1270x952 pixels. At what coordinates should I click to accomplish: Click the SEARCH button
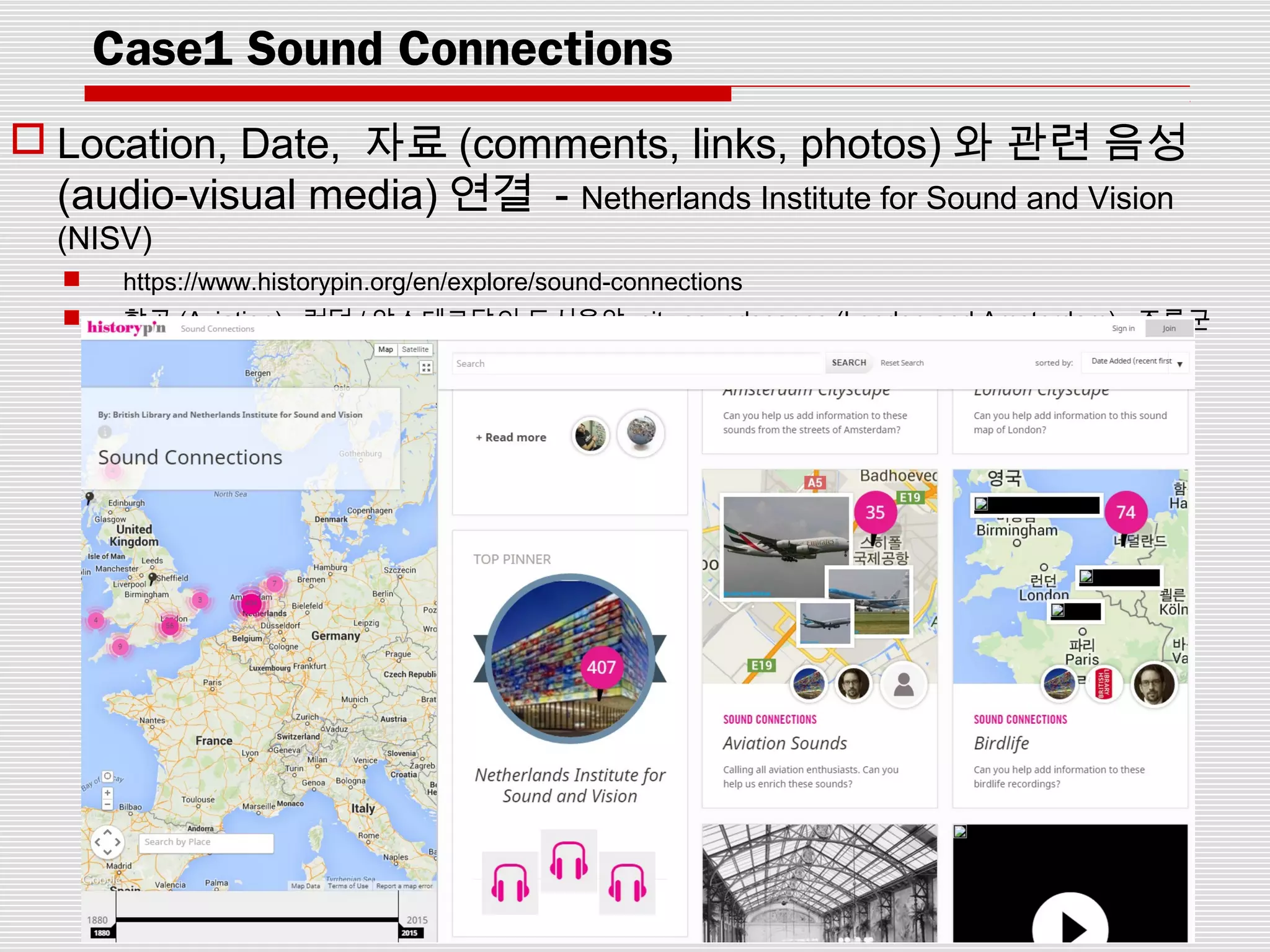[x=849, y=363]
